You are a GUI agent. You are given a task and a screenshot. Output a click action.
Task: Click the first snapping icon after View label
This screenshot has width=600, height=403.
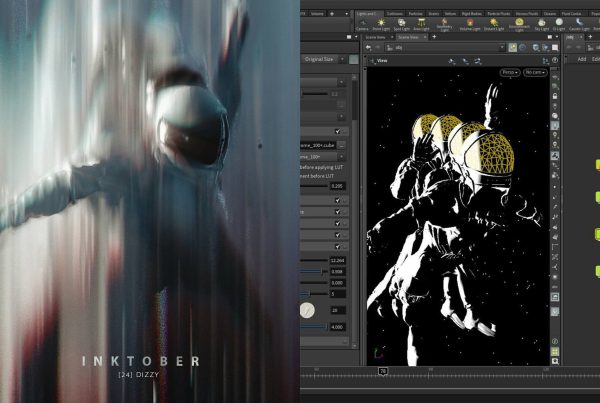click(x=452, y=60)
